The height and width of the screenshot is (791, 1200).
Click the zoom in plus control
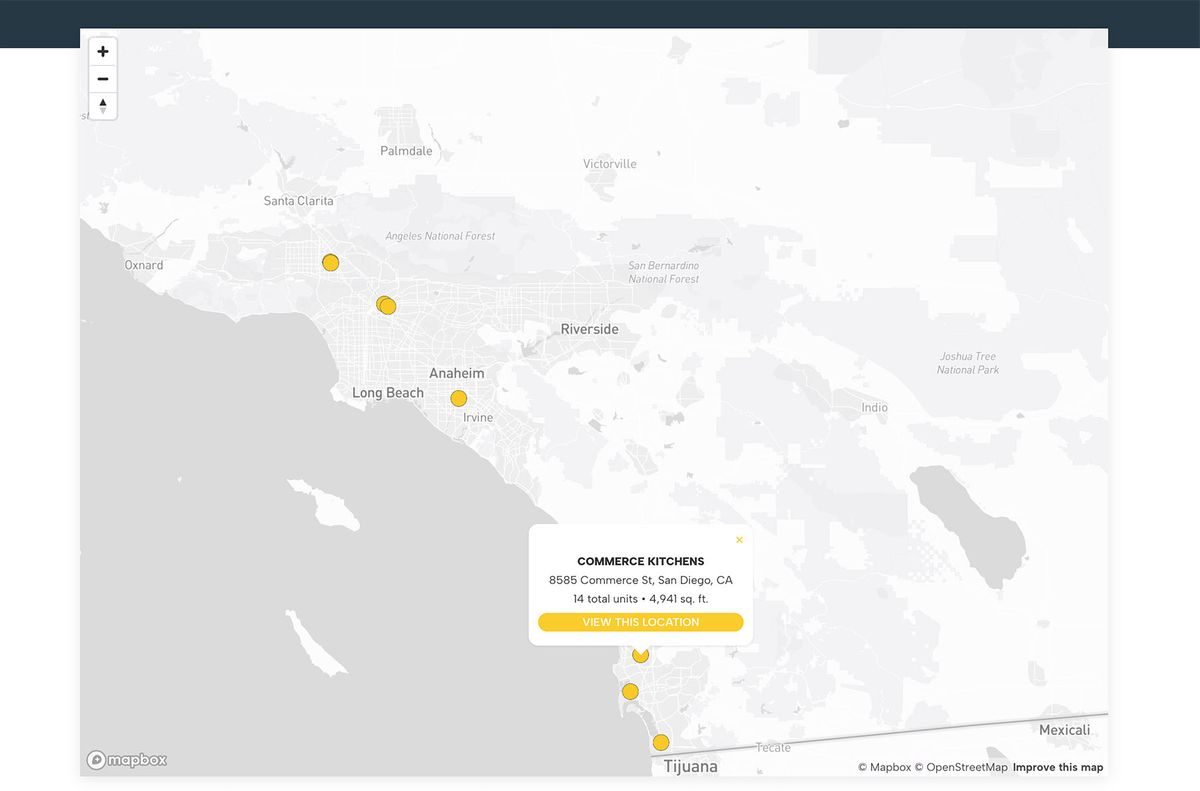[x=102, y=51]
